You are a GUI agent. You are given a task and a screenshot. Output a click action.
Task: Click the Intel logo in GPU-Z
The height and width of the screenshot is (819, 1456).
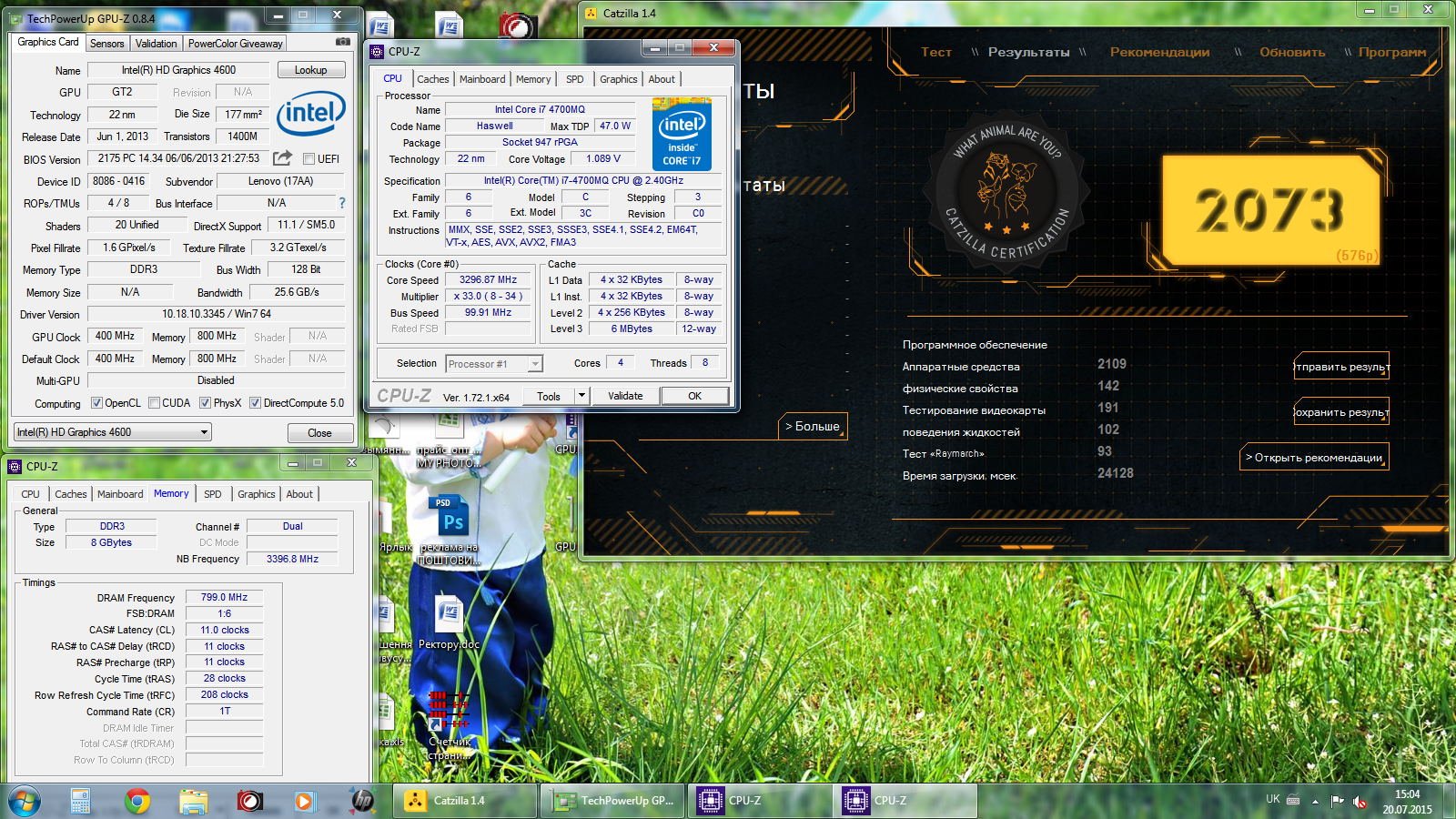click(x=311, y=113)
